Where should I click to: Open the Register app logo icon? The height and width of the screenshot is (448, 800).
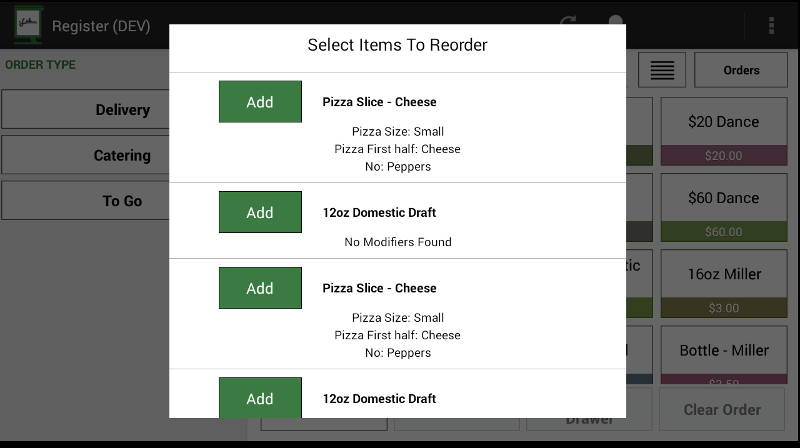[28, 25]
